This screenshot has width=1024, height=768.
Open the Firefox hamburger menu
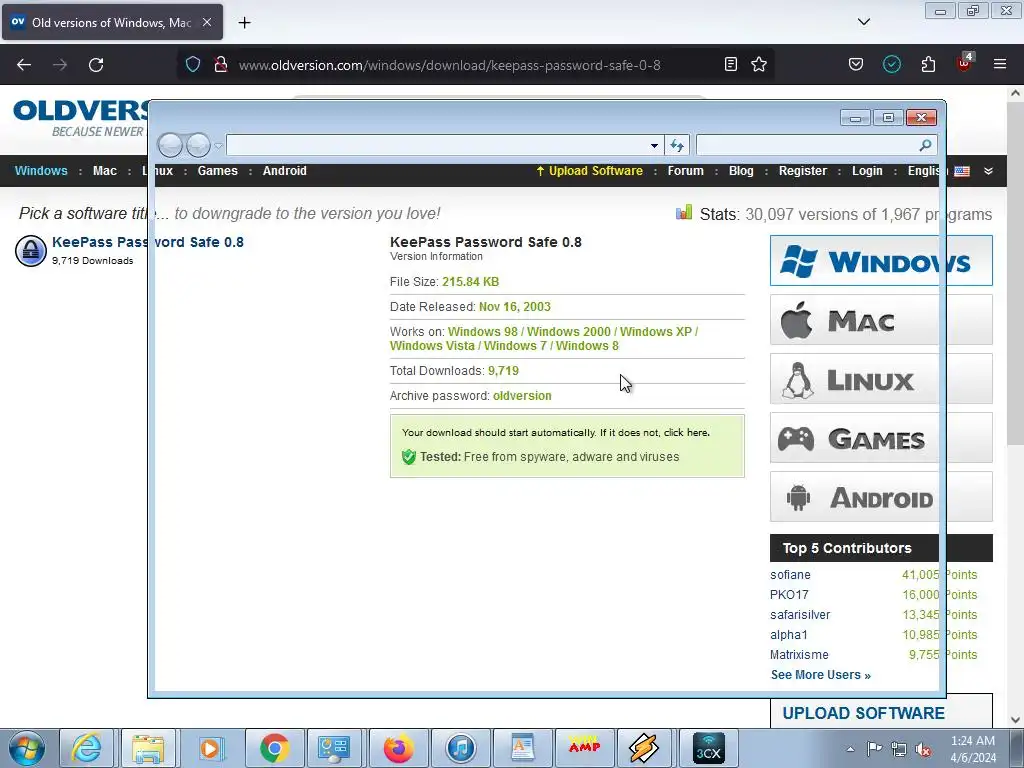[x=1000, y=64]
